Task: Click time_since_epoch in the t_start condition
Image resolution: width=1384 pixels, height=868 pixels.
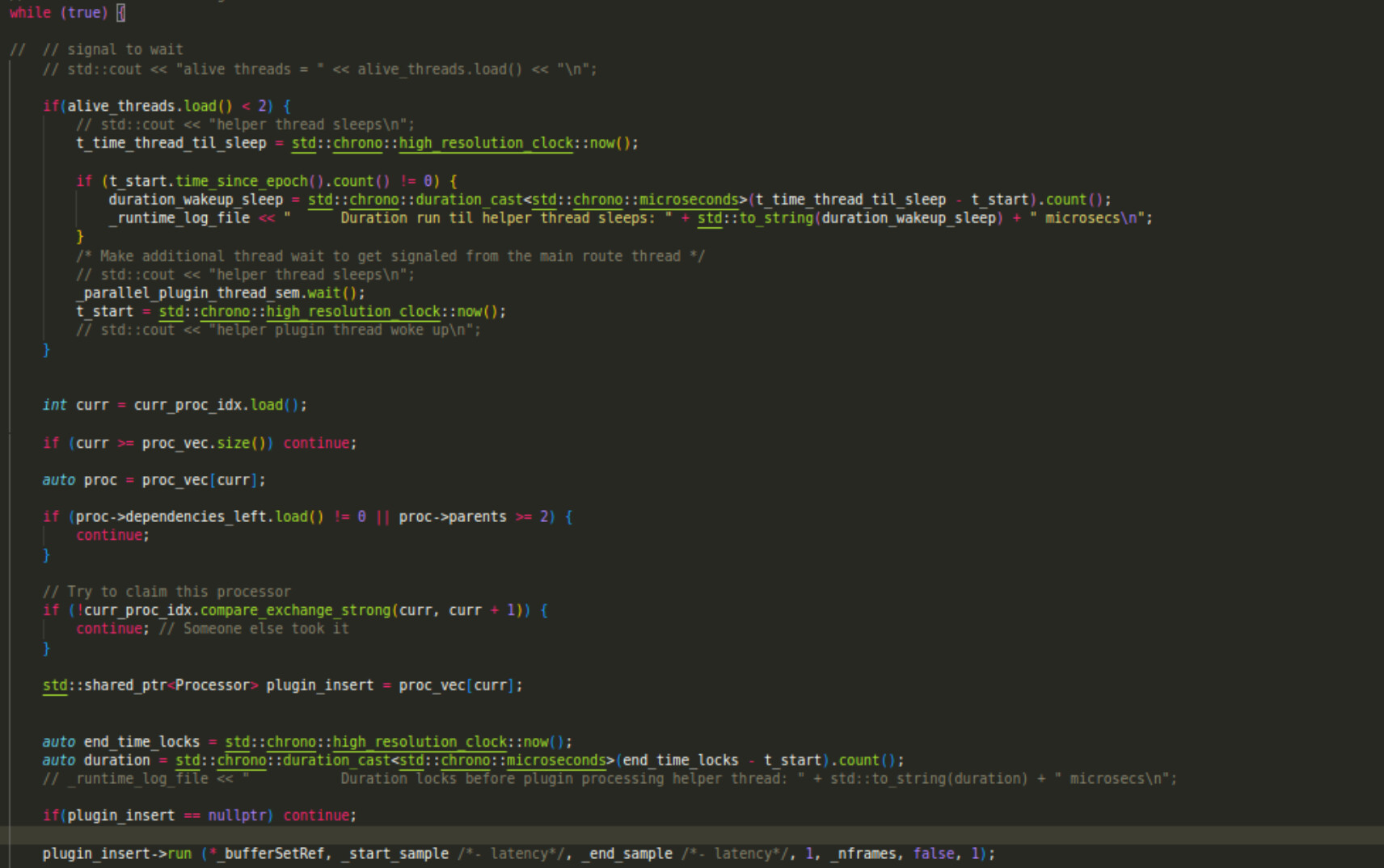Action: (x=241, y=181)
